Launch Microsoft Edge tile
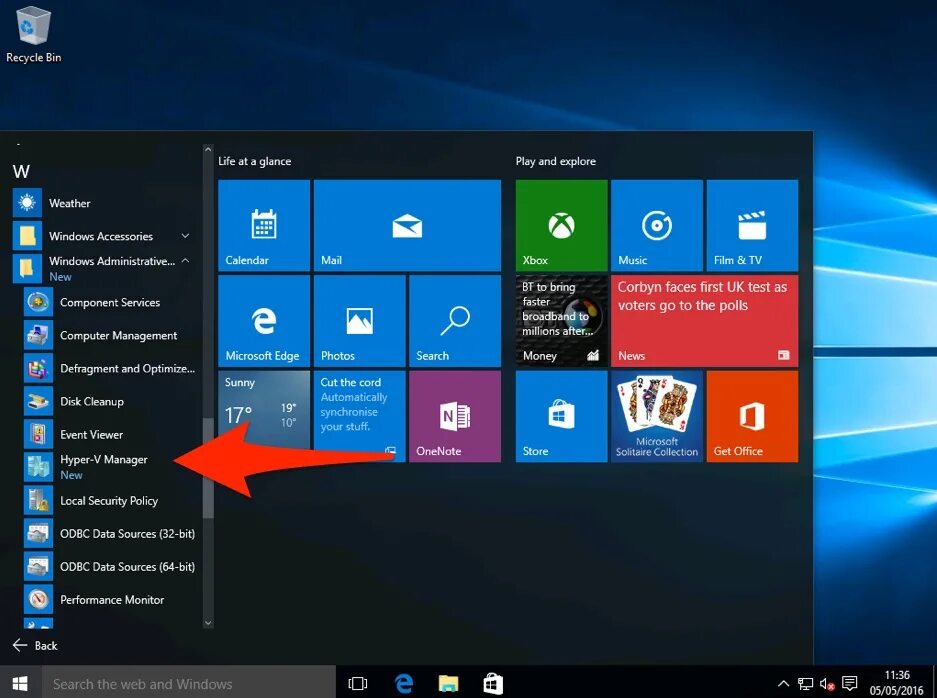The image size is (937, 698). click(264, 321)
